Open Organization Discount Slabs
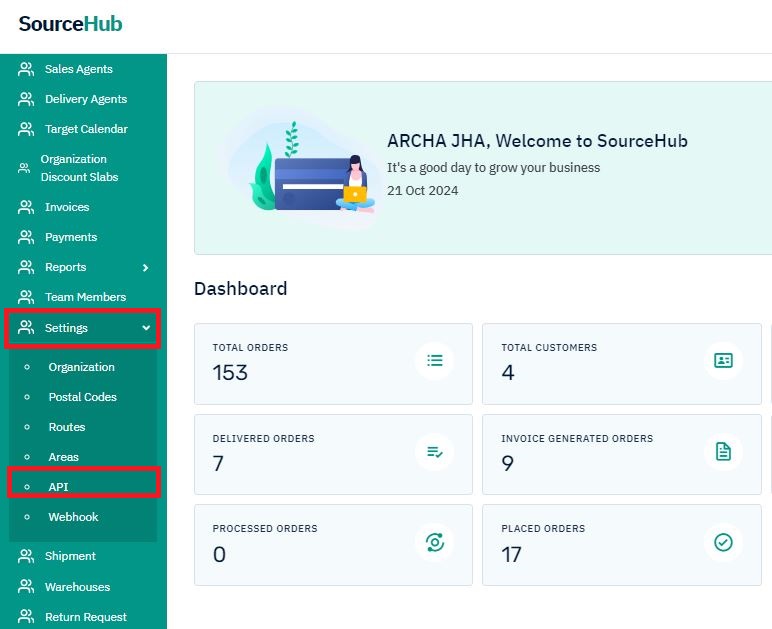 click(x=78, y=168)
